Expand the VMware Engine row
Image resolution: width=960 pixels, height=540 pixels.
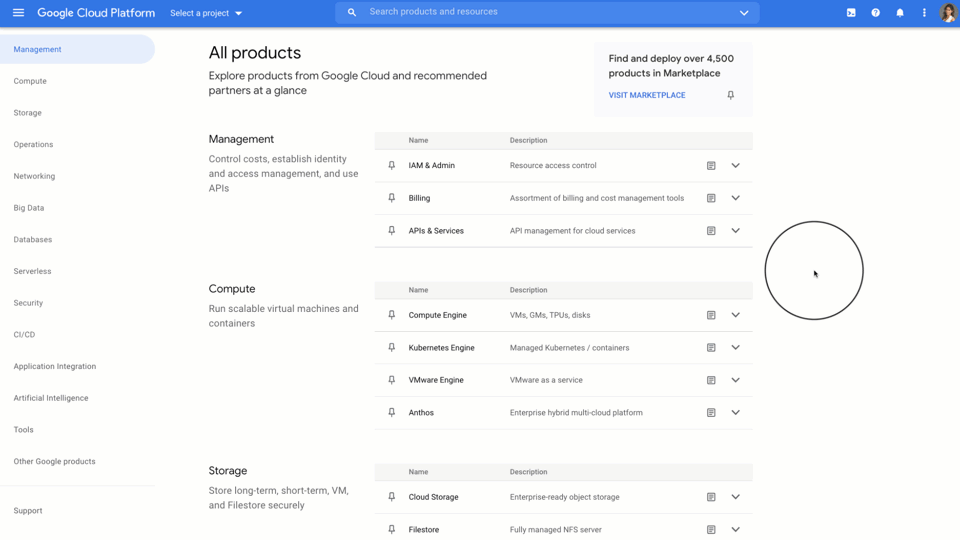tap(735, 380)
